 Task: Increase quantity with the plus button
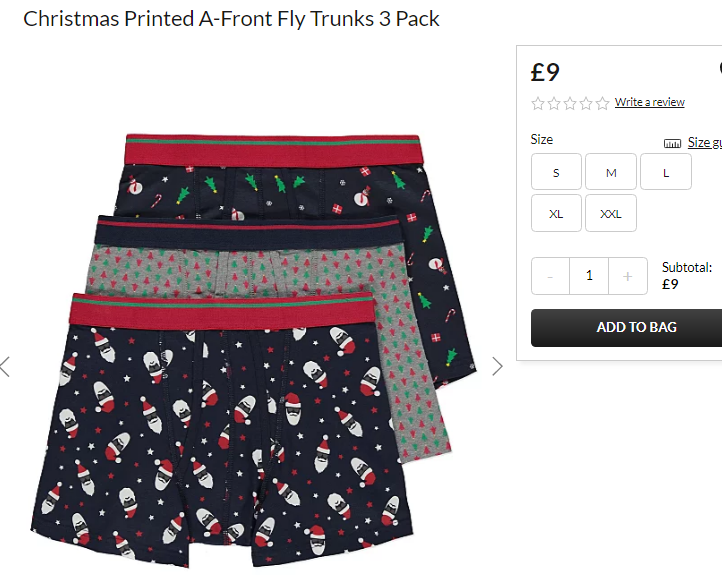coord(627,276)
